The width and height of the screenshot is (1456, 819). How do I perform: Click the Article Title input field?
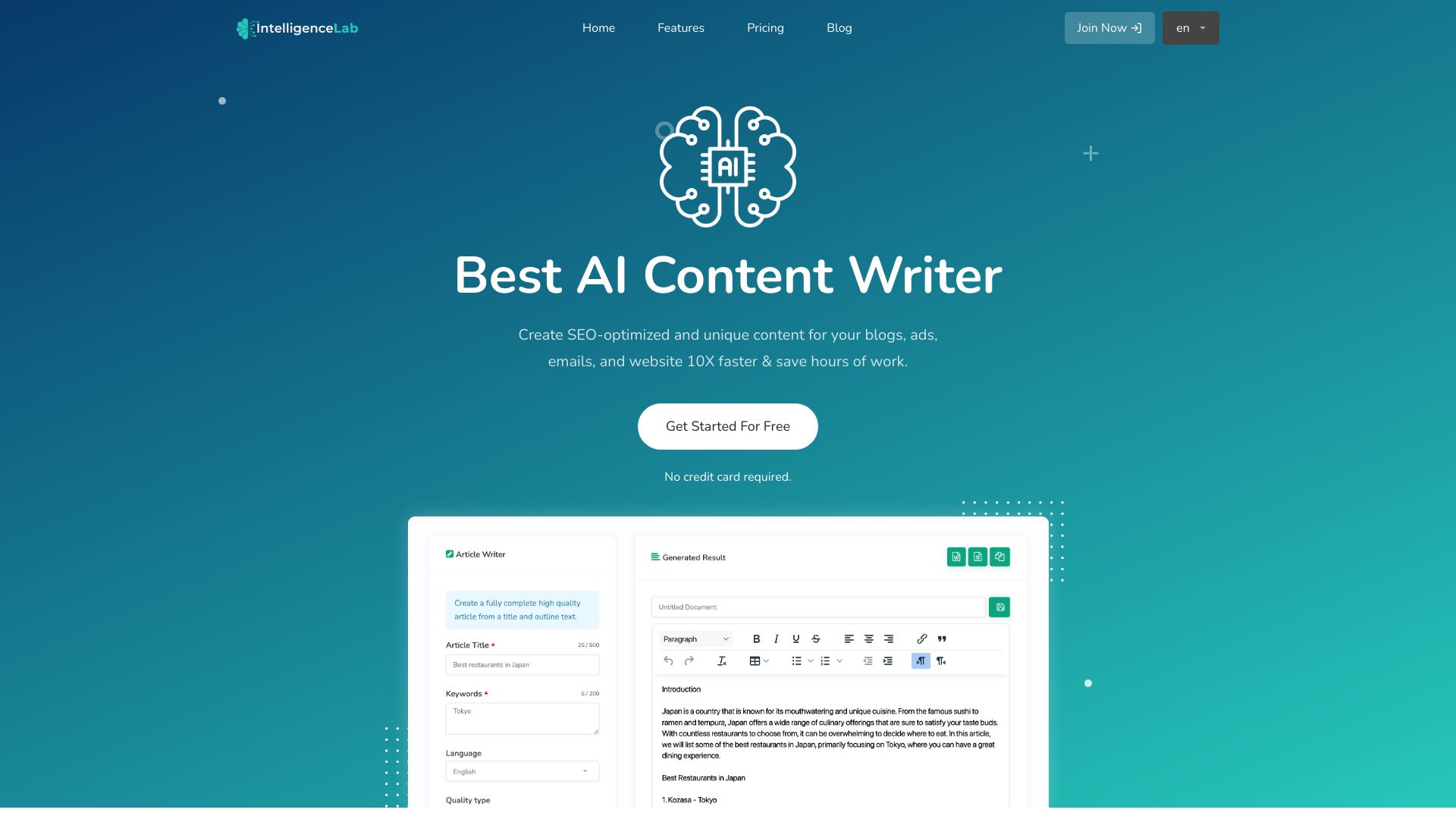click(521, 664)
